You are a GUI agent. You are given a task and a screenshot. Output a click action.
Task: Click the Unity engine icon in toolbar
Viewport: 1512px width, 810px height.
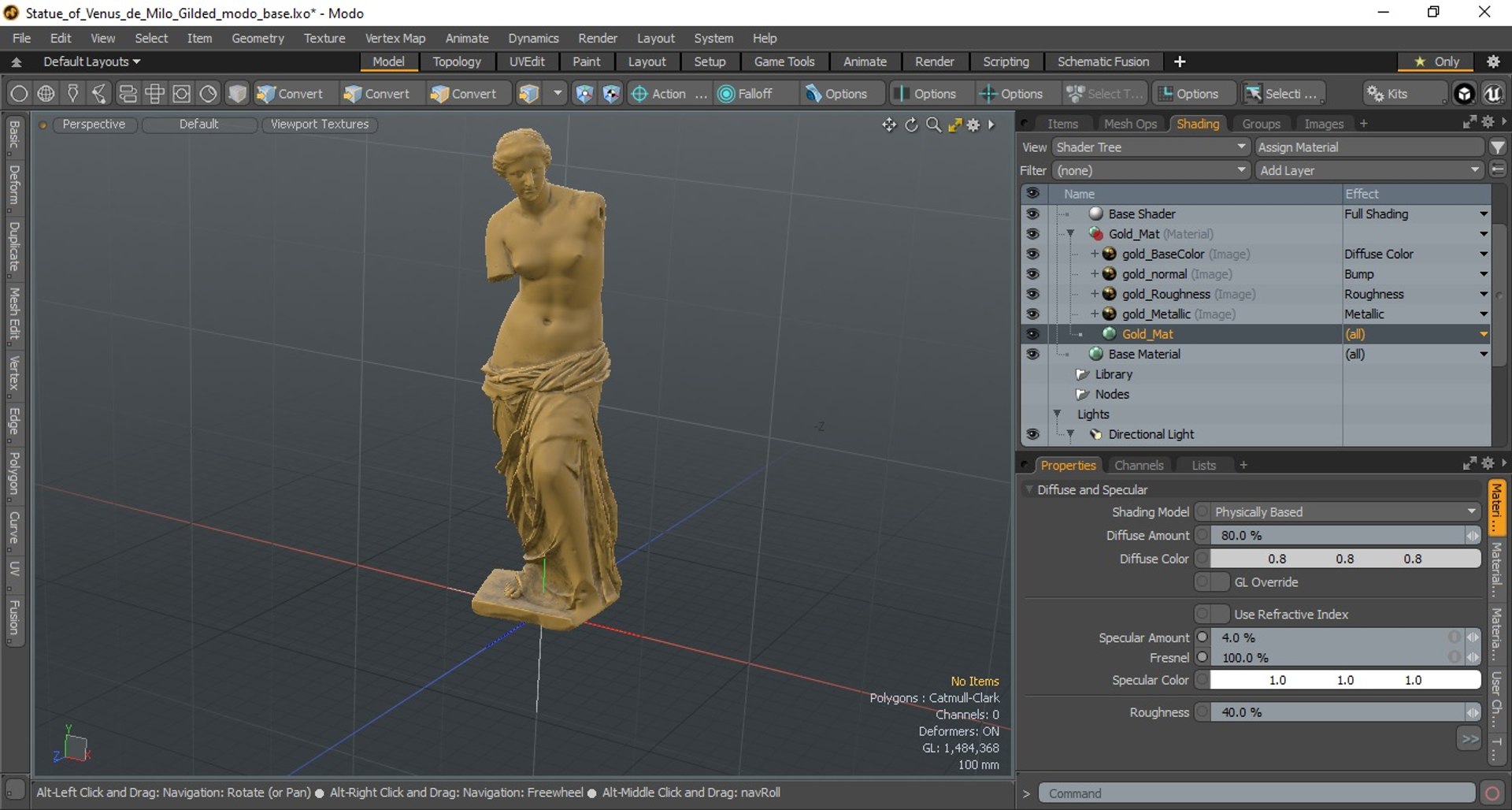click(1464, 94)
